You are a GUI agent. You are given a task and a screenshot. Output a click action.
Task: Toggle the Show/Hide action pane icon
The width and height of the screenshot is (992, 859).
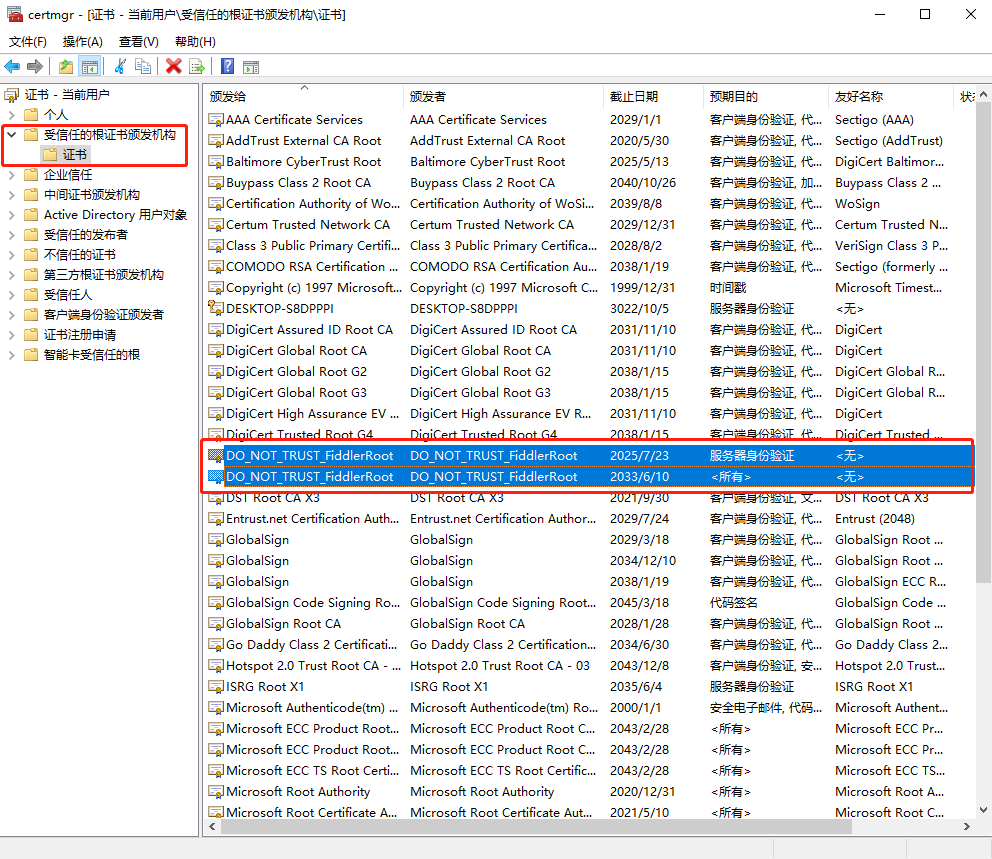coord(251,66)
